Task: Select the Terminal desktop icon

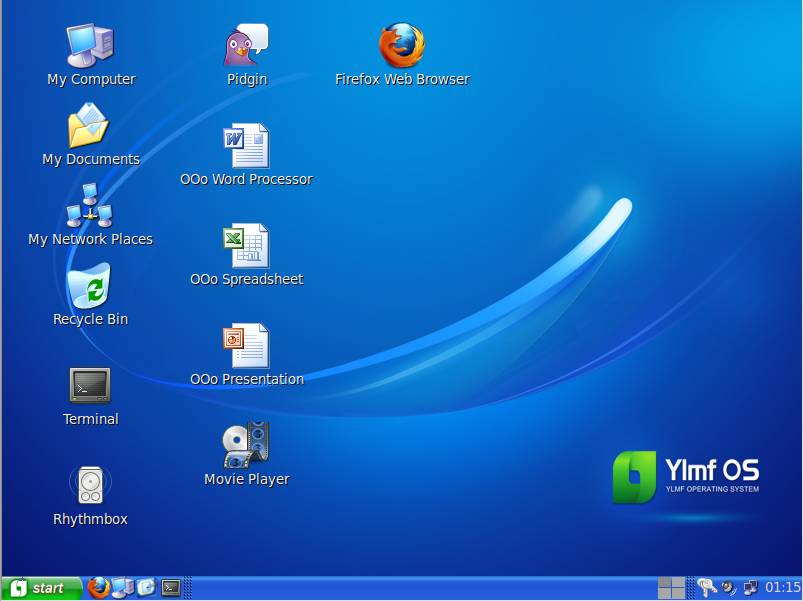Action: pos(90,386)
